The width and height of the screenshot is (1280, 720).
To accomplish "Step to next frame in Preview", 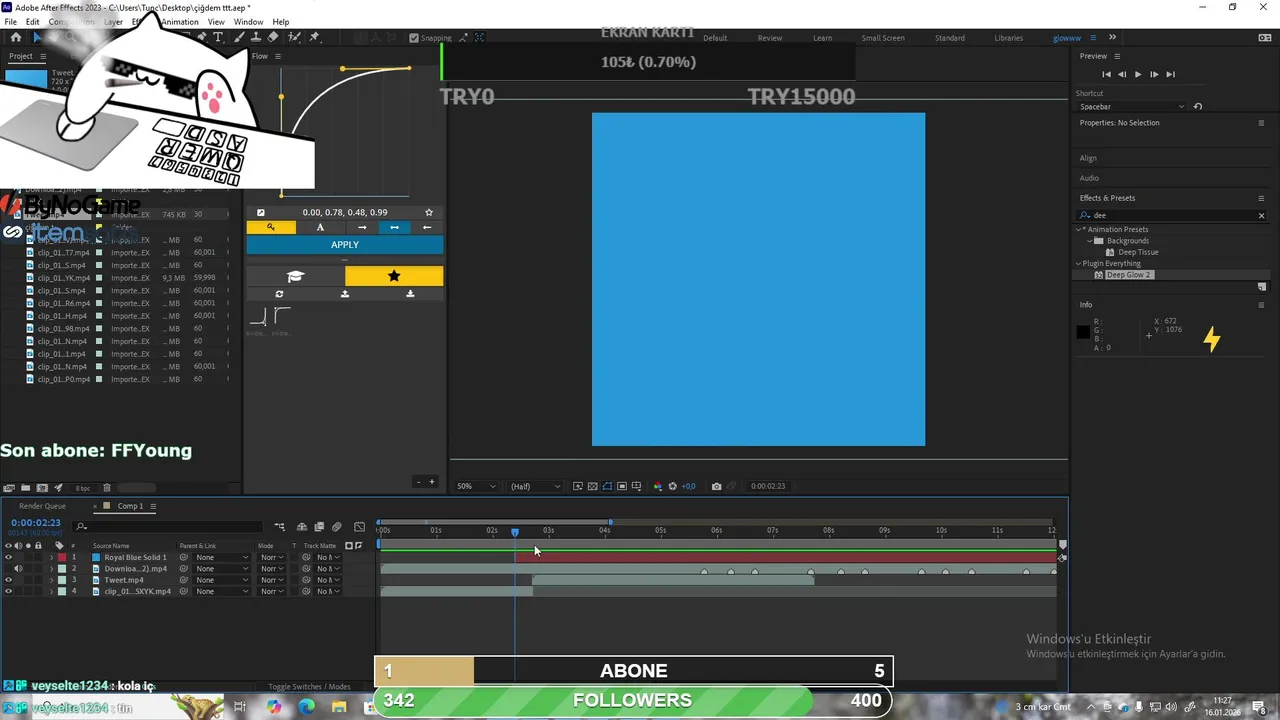I will (1154, 74).
